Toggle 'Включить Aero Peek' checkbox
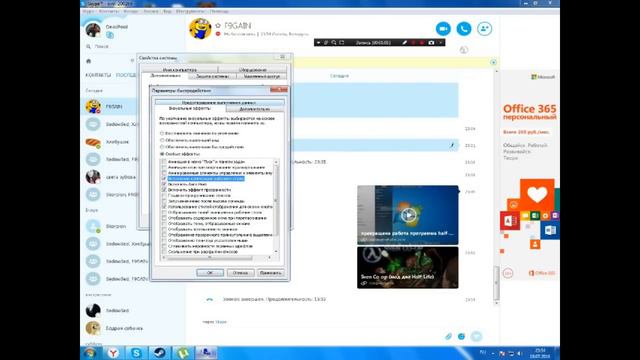 (164, 184)
